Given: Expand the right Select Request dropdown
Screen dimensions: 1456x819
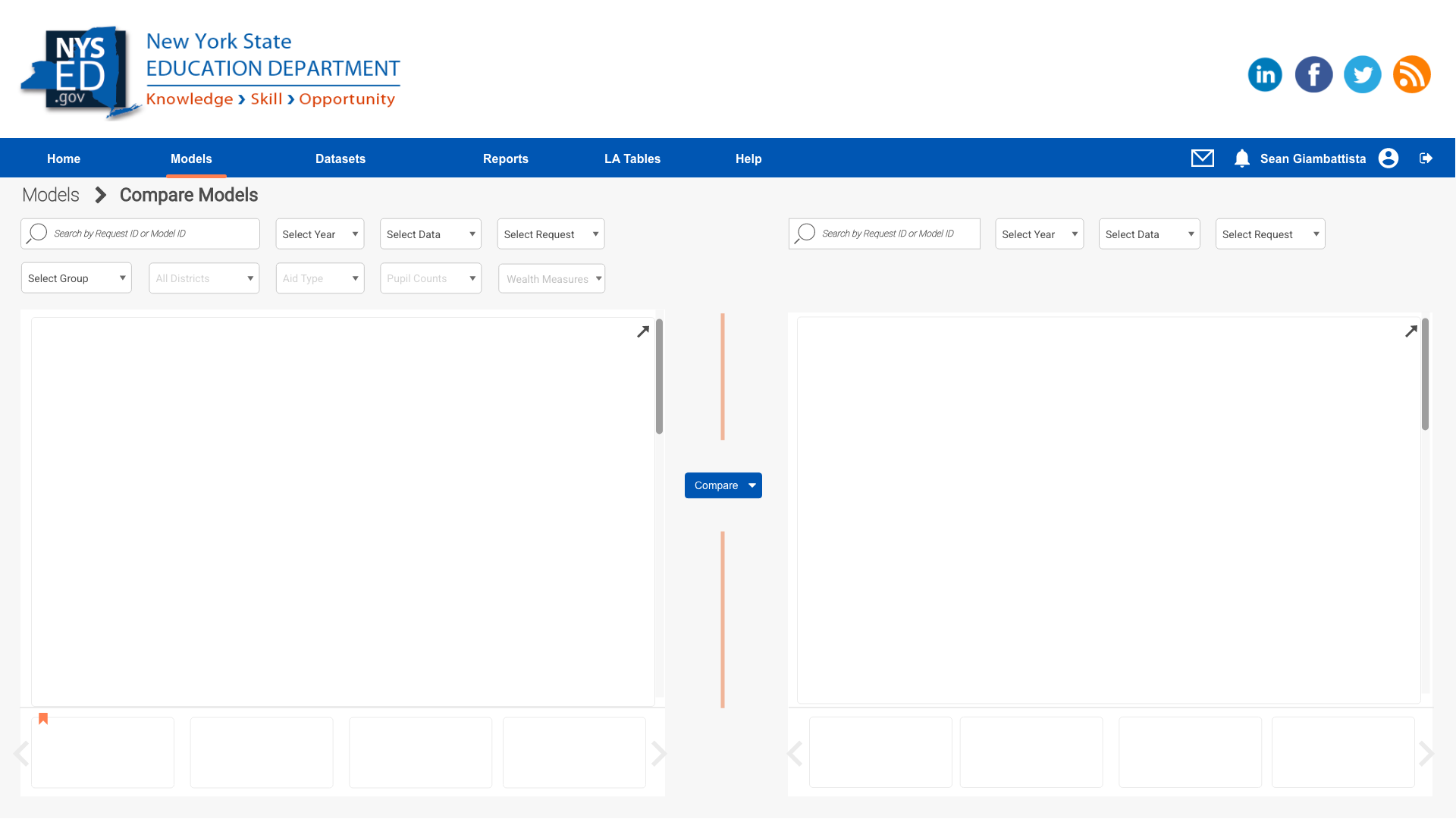Looking at the screenshot, I should click(1269, 234).
